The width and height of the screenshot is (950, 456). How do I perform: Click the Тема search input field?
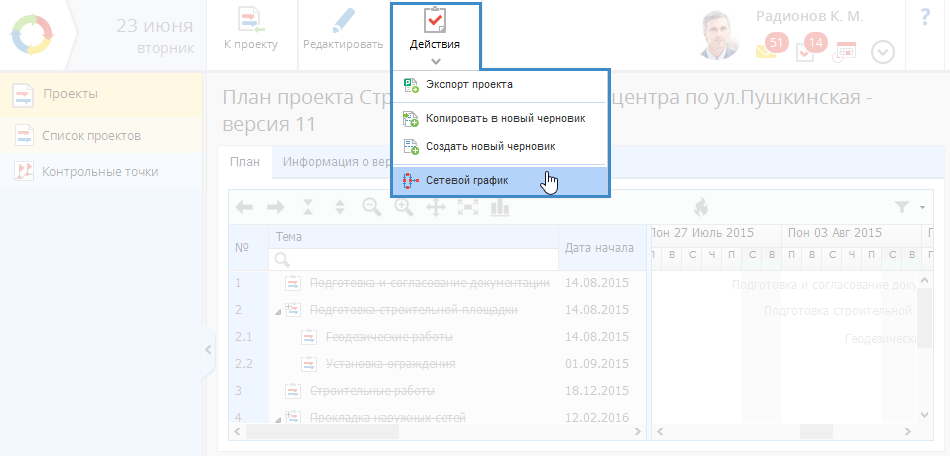coord(413,259)
